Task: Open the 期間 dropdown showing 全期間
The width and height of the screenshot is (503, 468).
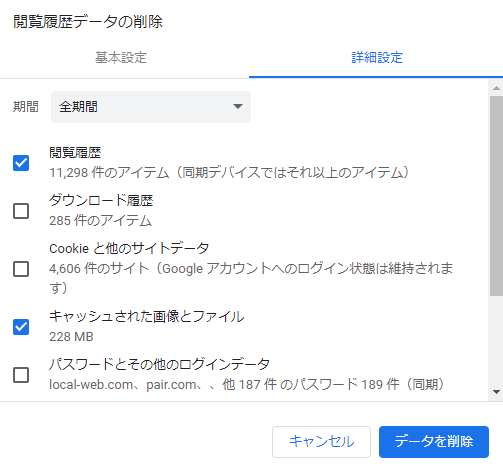Action: point(151,107)
